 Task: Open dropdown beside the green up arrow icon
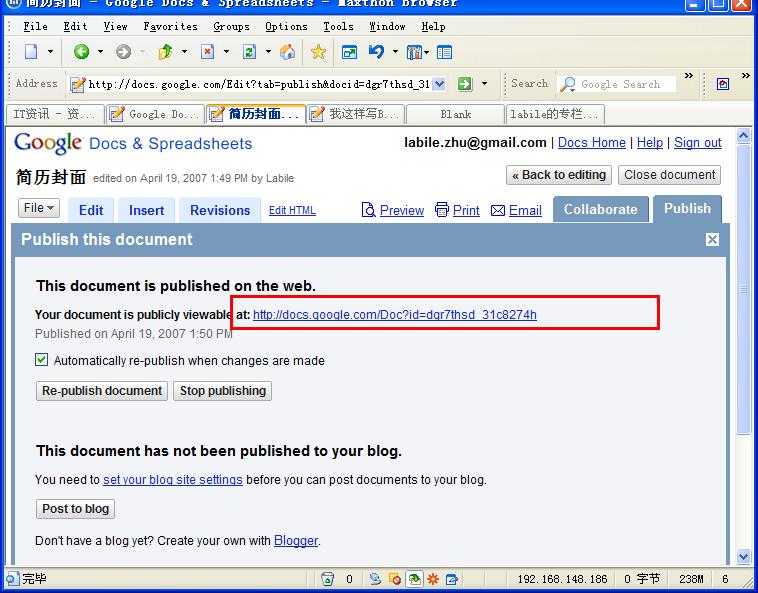click(184, 51)
